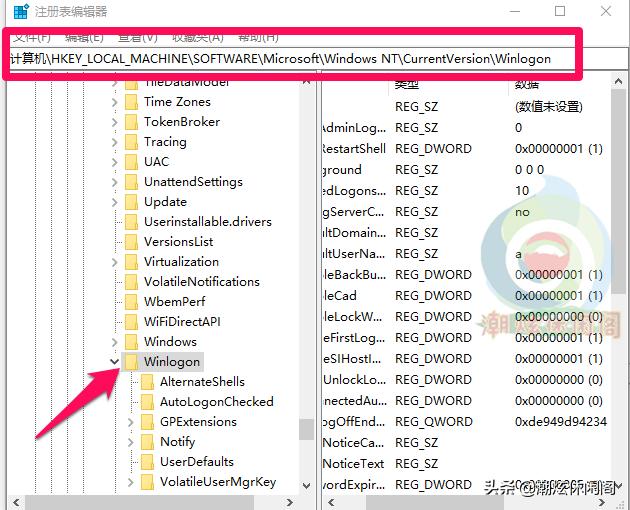The image size is (630, 510).
Task: Click the (数值未设置) default data cell
Action: (548, 107)
